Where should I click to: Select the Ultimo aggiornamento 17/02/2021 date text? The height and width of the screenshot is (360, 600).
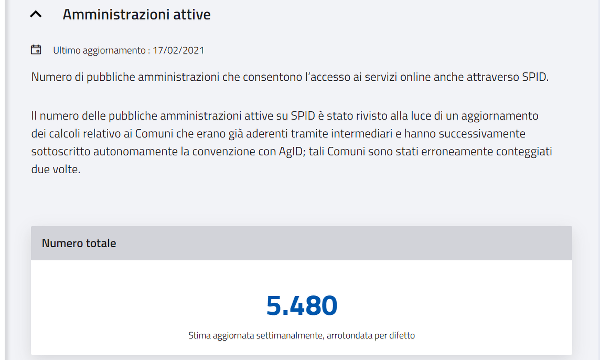pyautogui.click(x=129, y=50)
